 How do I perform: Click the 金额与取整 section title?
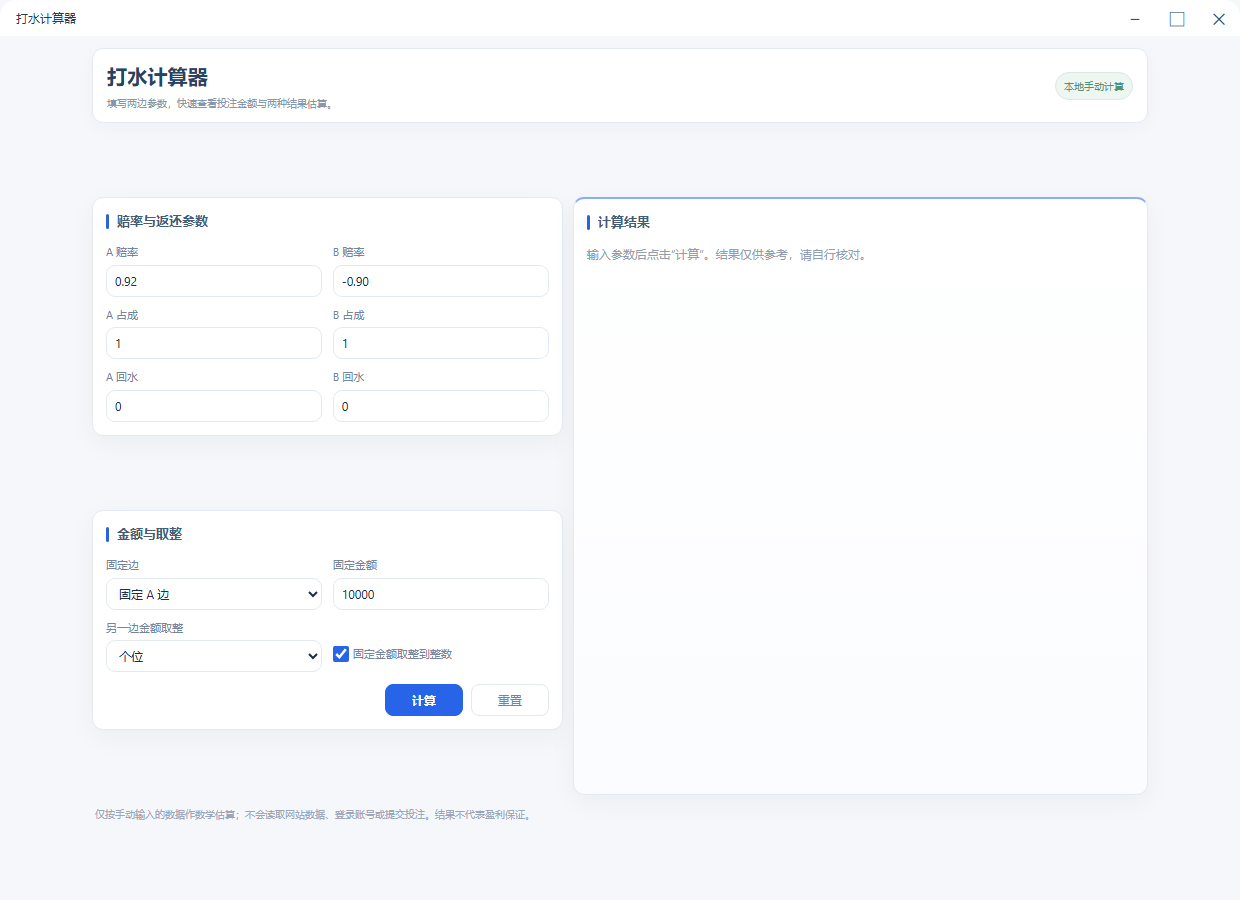pyautogui.click(x=149, y=534)
